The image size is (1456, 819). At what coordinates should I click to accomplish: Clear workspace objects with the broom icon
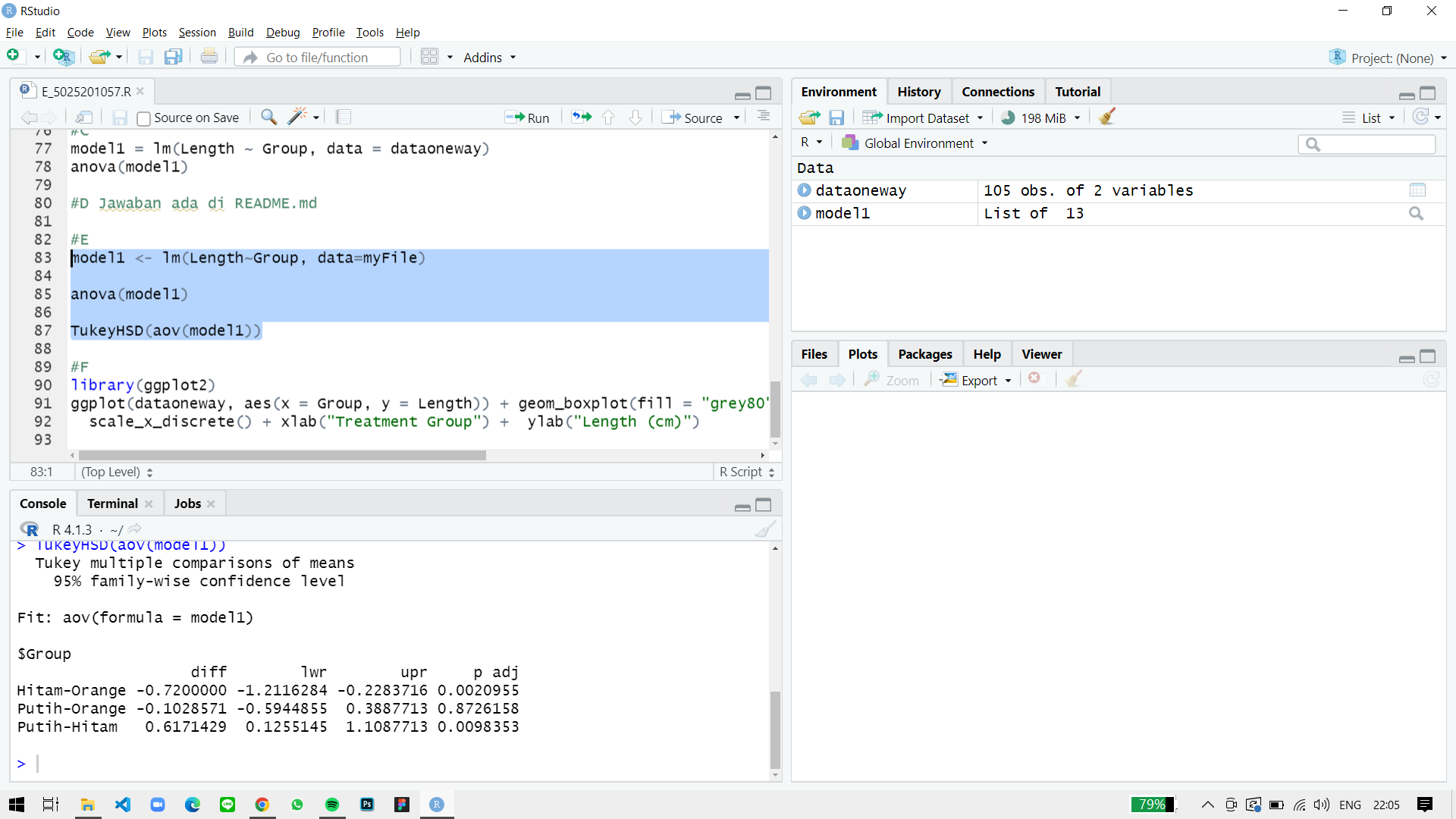coord(1107,116)
